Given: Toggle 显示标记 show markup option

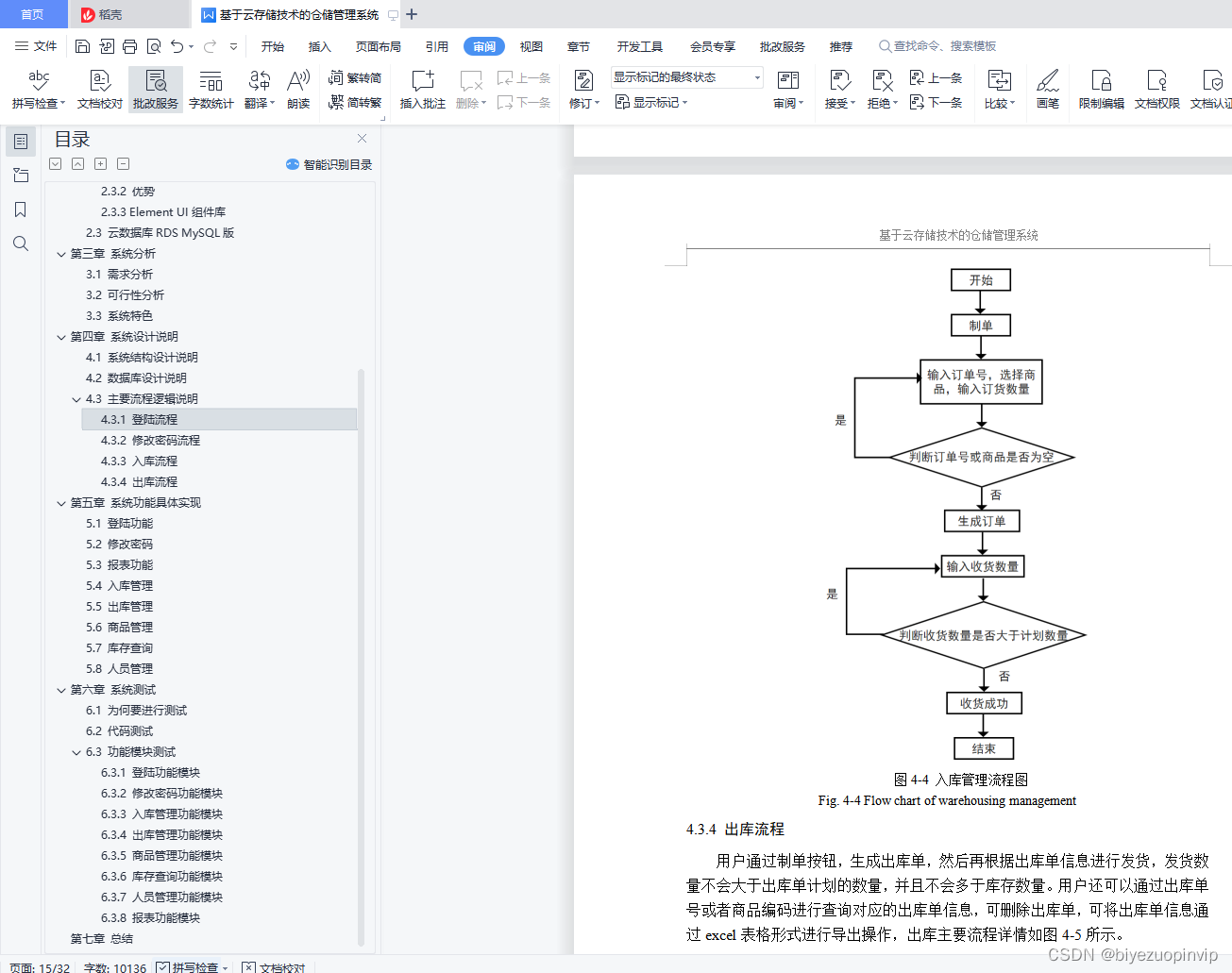Looking at the screenshot, I should pos(652,102).
